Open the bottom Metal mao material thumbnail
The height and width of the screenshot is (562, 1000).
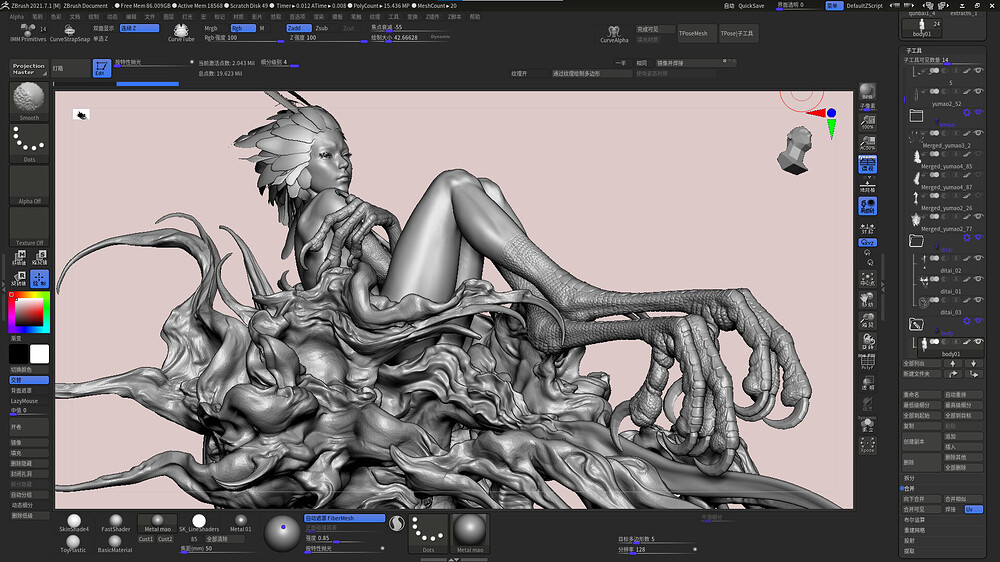[470, 533]
